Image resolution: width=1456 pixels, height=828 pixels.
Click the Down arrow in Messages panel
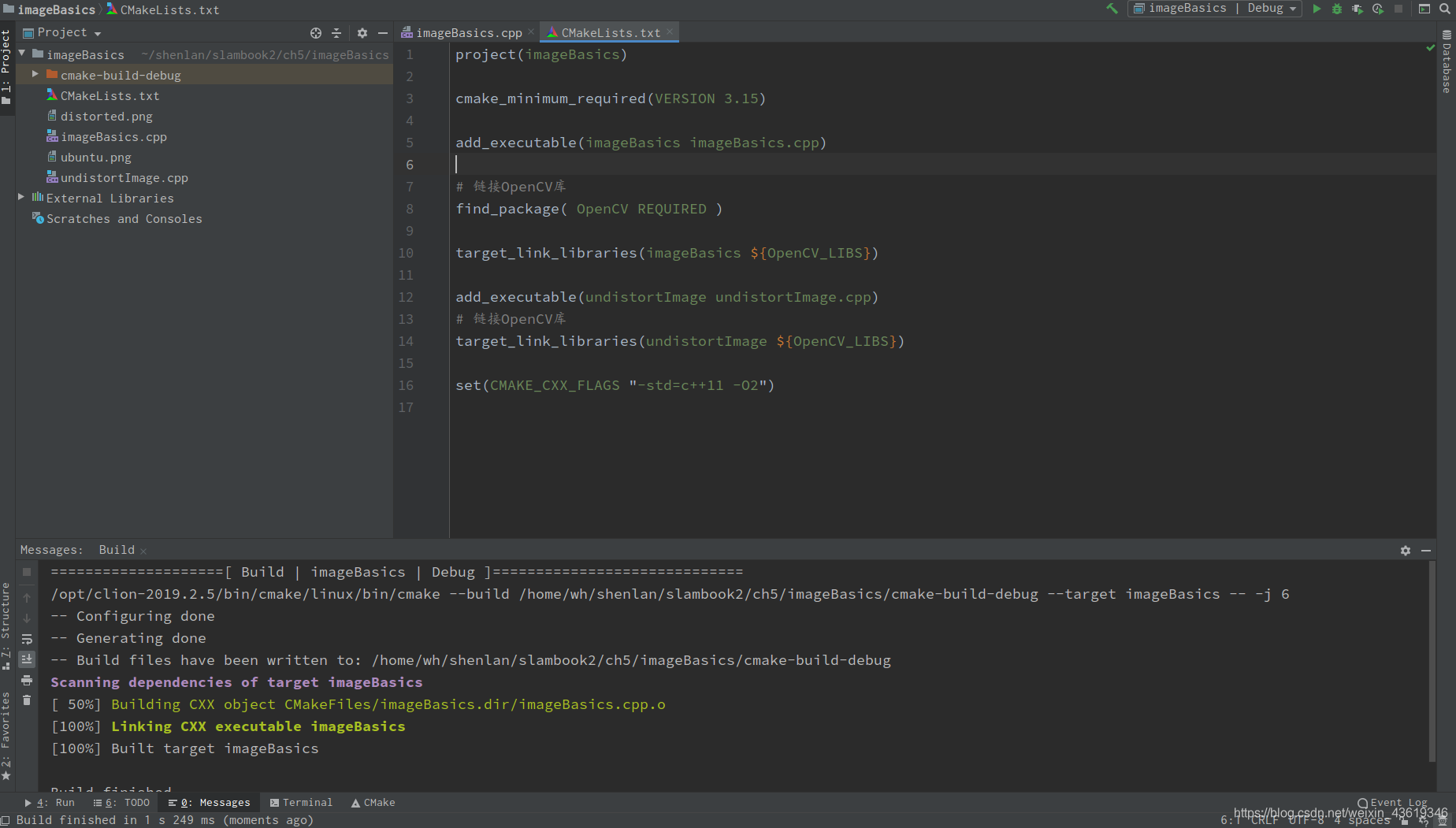tap(27, 618)
